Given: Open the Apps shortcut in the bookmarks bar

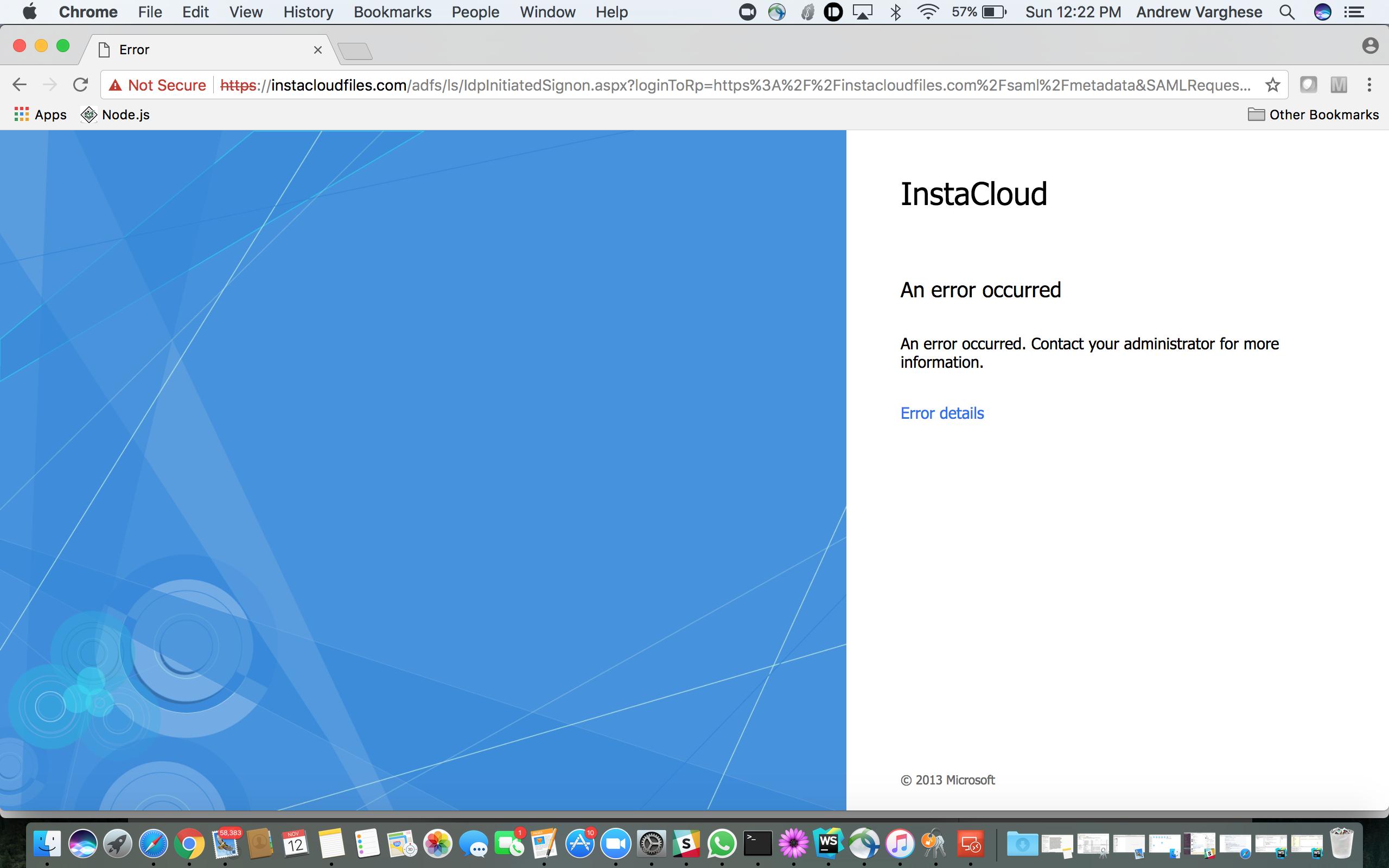Looking at the screenshot, I should point(40,115).
